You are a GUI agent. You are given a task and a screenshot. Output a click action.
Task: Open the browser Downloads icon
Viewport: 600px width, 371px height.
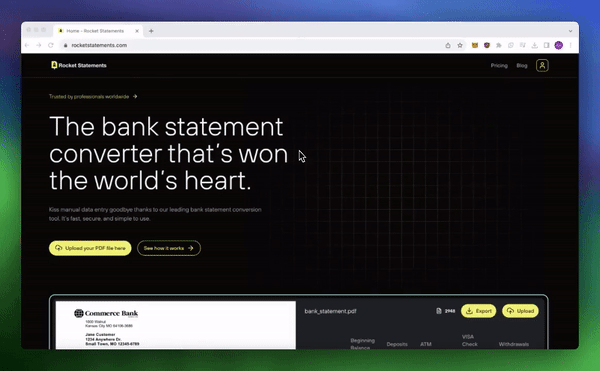coord(535,45)
